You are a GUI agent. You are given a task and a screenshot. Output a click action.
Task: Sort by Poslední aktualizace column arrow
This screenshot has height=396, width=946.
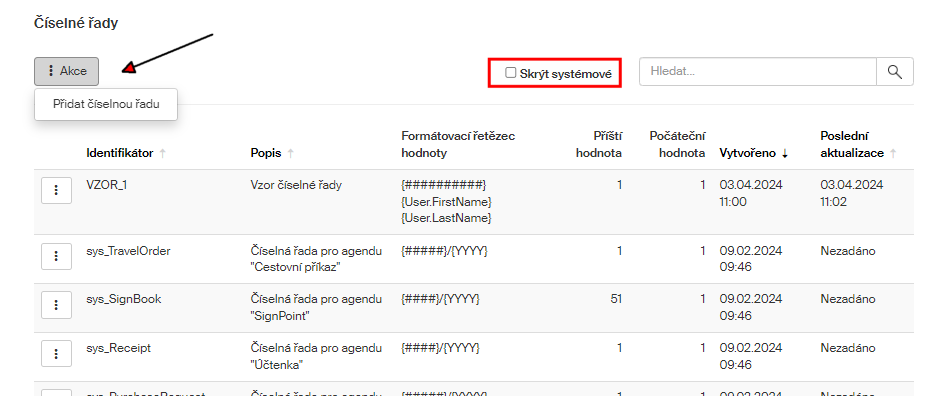(x=893, y=153)
